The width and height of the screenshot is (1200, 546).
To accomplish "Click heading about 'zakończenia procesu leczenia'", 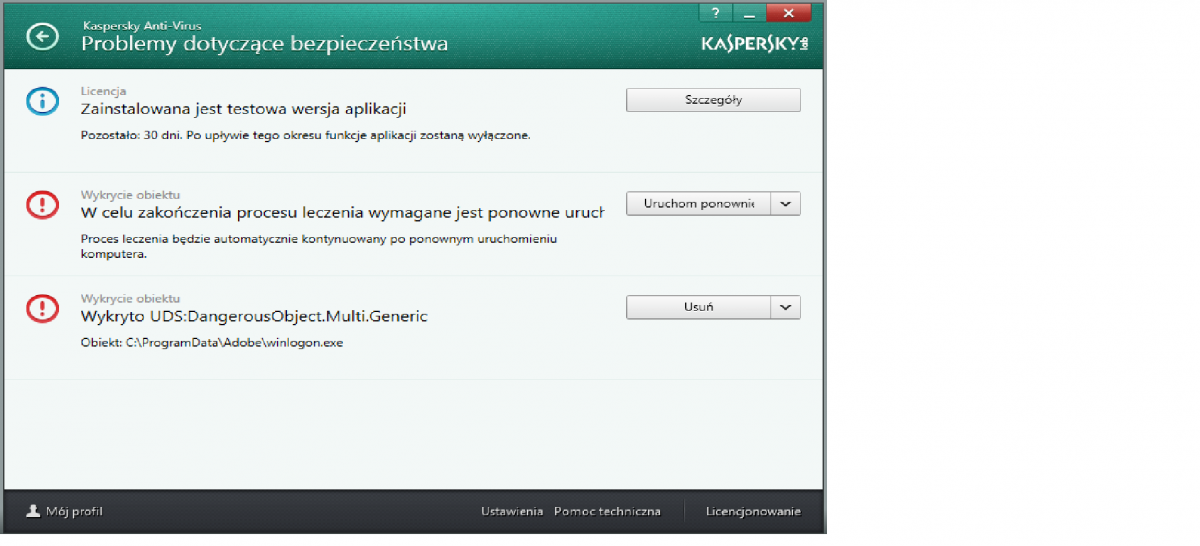I will 343,212.
